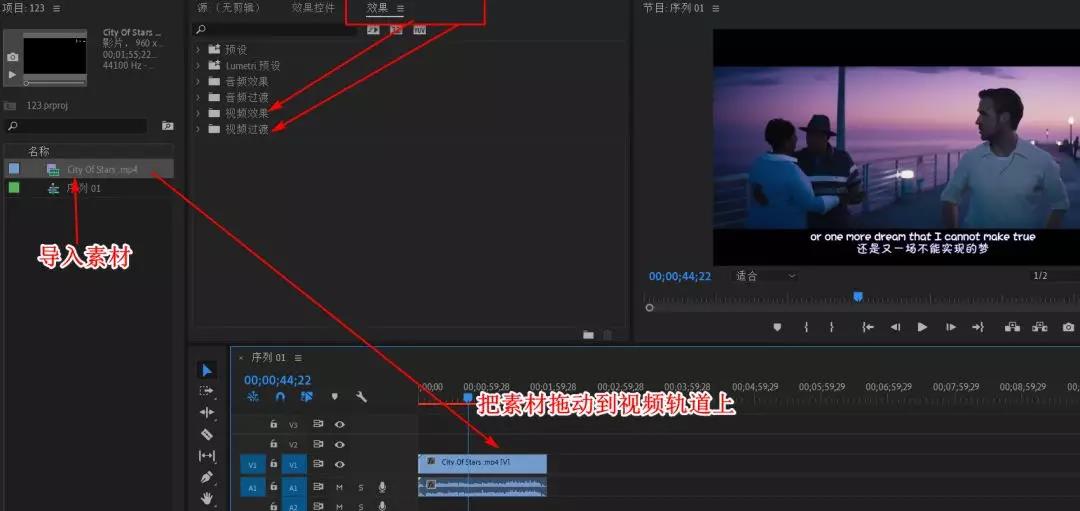This screenshot has width=1080, height=511.
Task: Select the Ripple Edit tool
Action: 207,413
